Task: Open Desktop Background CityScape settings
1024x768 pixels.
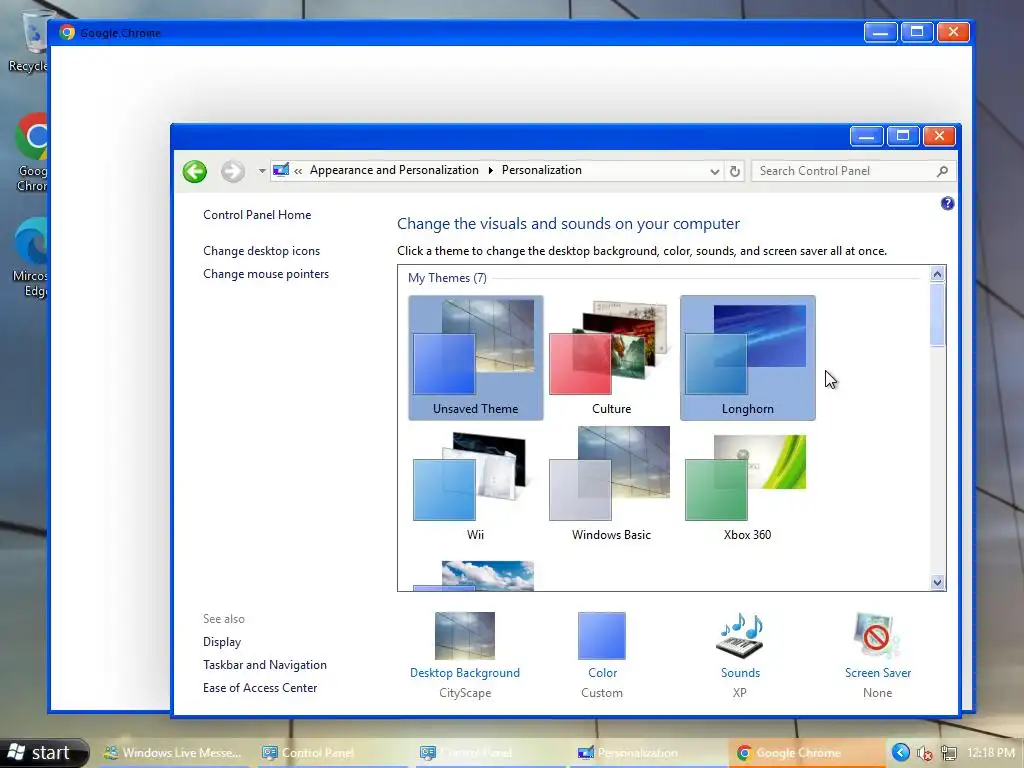Action: pyautogui.click(x=465, y=656)
